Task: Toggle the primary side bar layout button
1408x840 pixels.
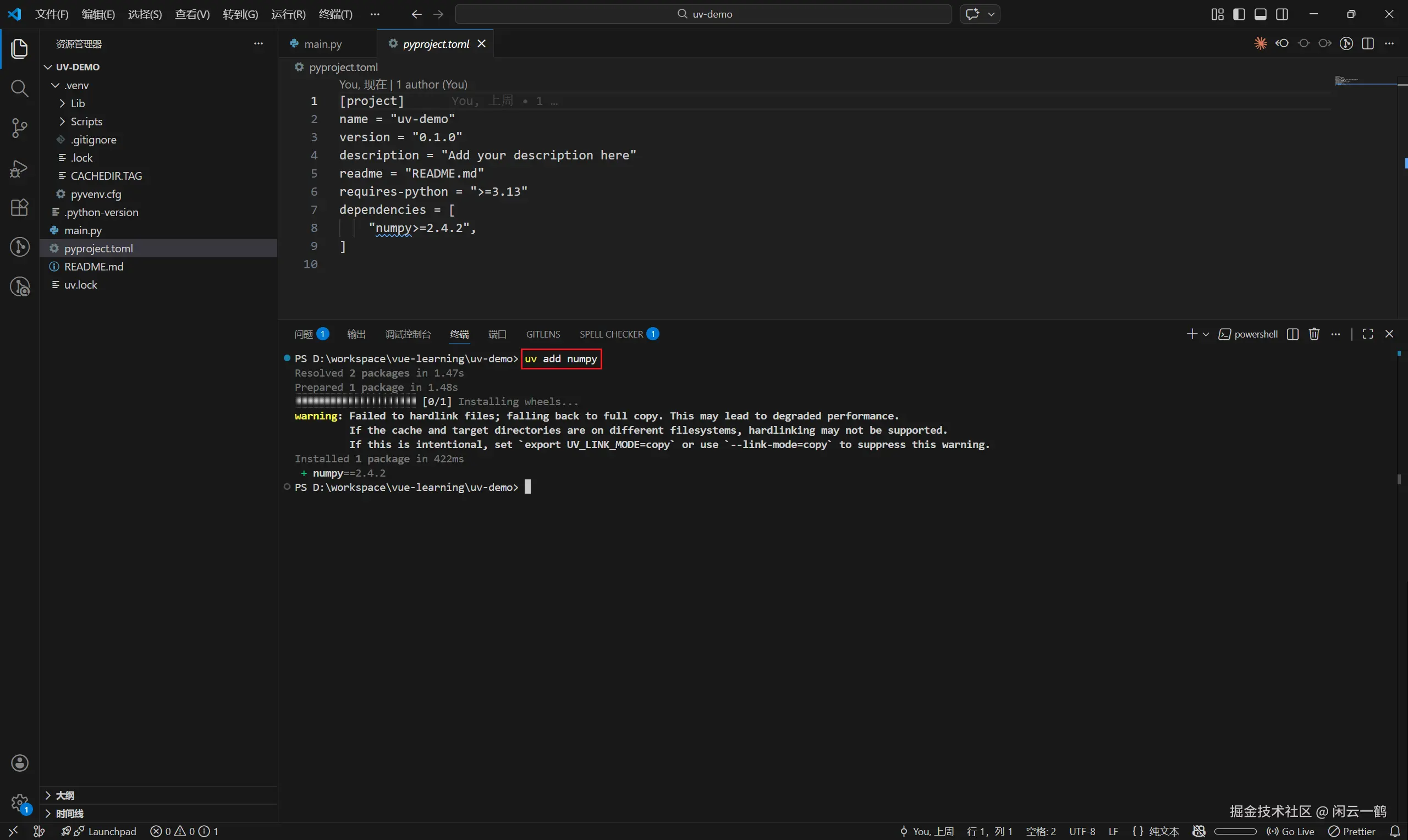Action: (x=1239, y=14)
